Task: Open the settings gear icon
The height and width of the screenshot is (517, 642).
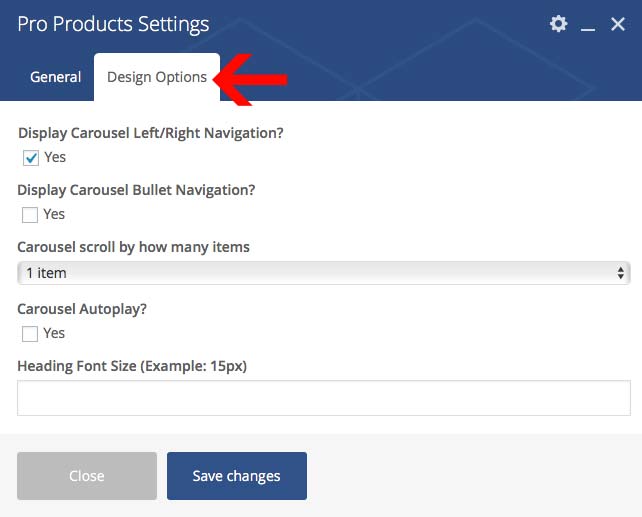Action: click(x=558, y=24)
